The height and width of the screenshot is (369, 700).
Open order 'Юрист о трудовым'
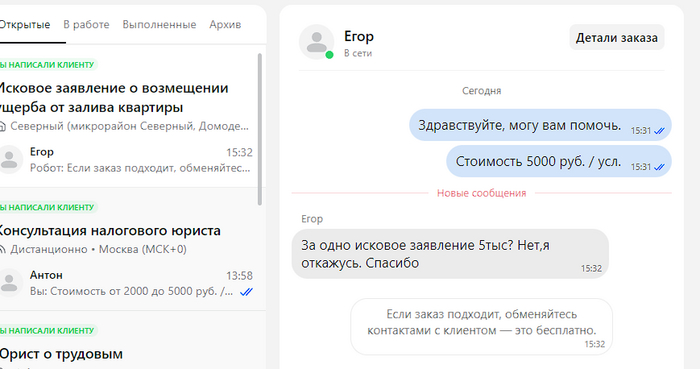[x=61, y=354]
